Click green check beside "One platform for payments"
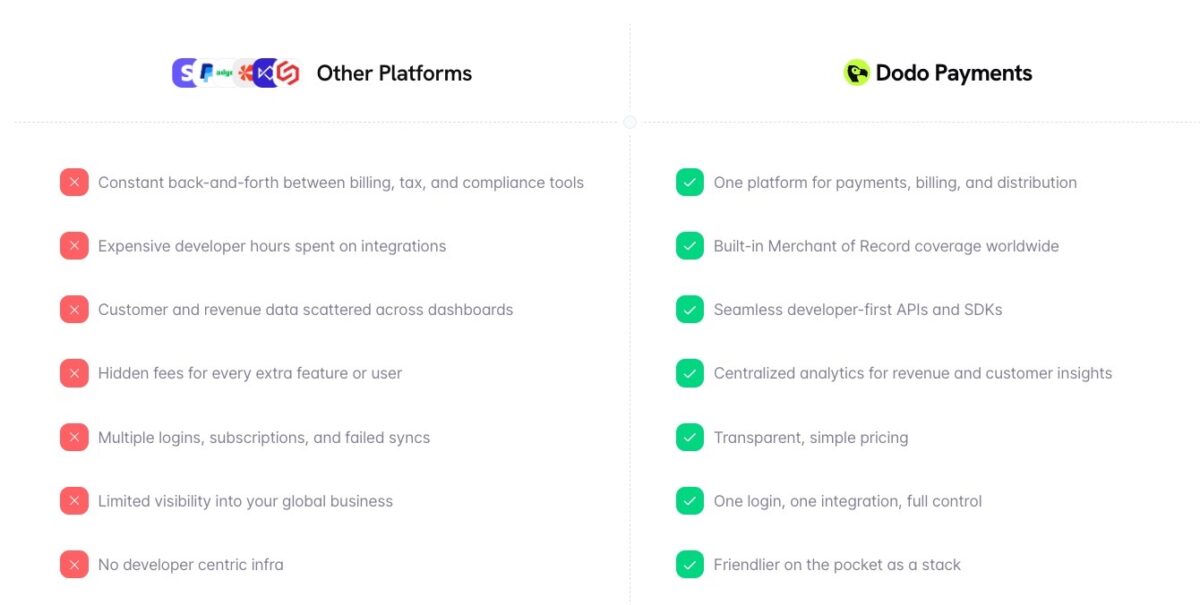Screen dimensions: 1200x605 coord(690,183)
